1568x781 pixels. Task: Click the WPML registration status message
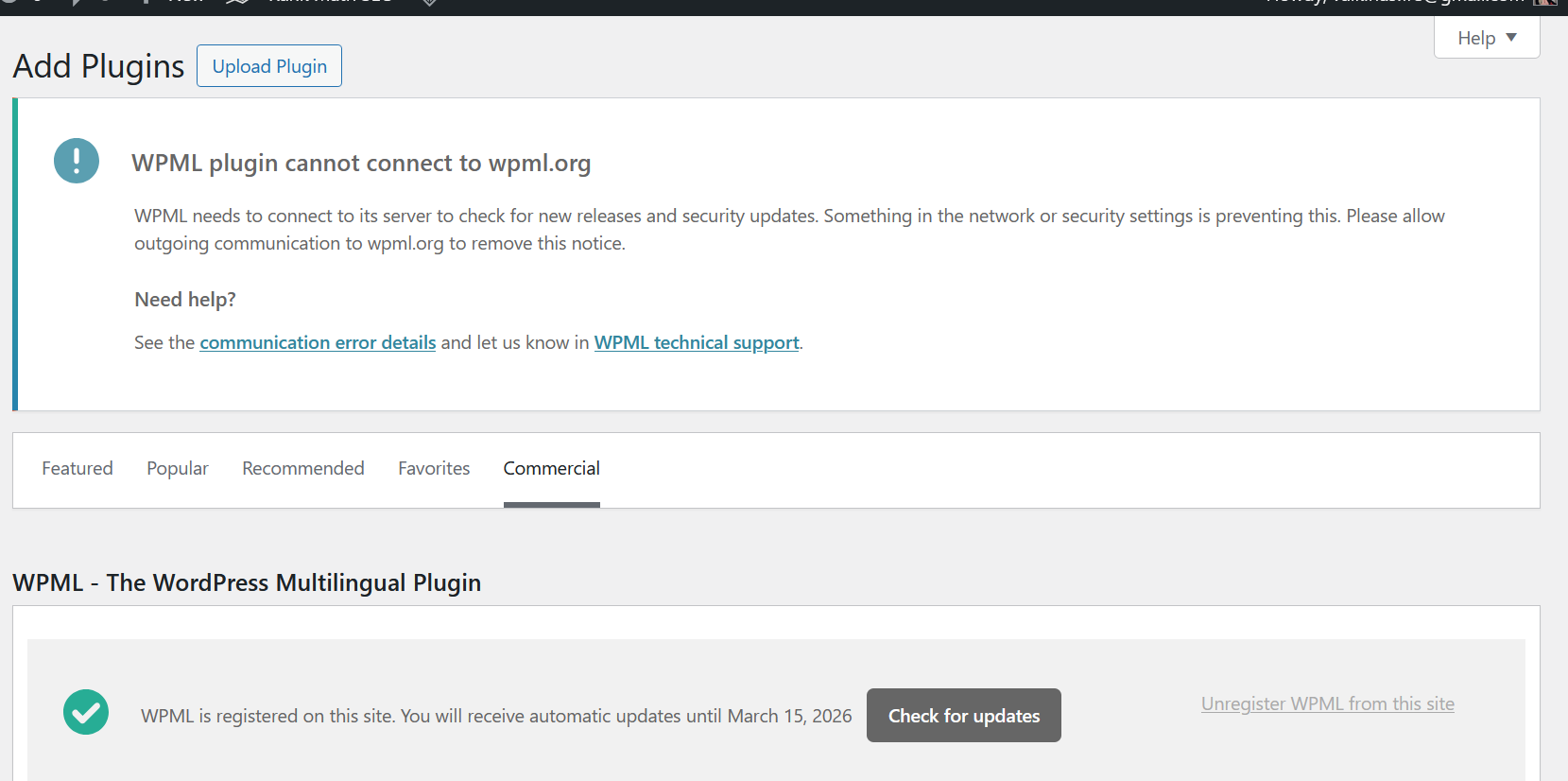pos(496,716)
